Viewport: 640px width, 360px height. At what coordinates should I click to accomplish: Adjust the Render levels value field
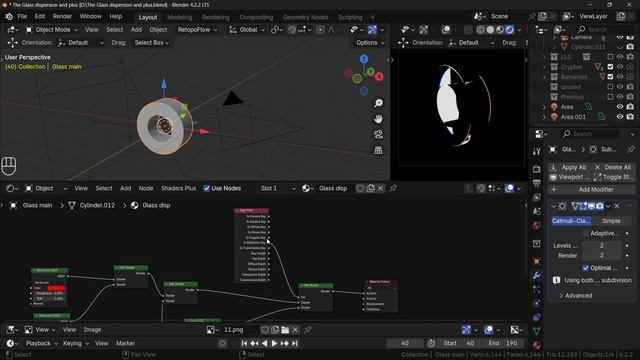point(602,256)
